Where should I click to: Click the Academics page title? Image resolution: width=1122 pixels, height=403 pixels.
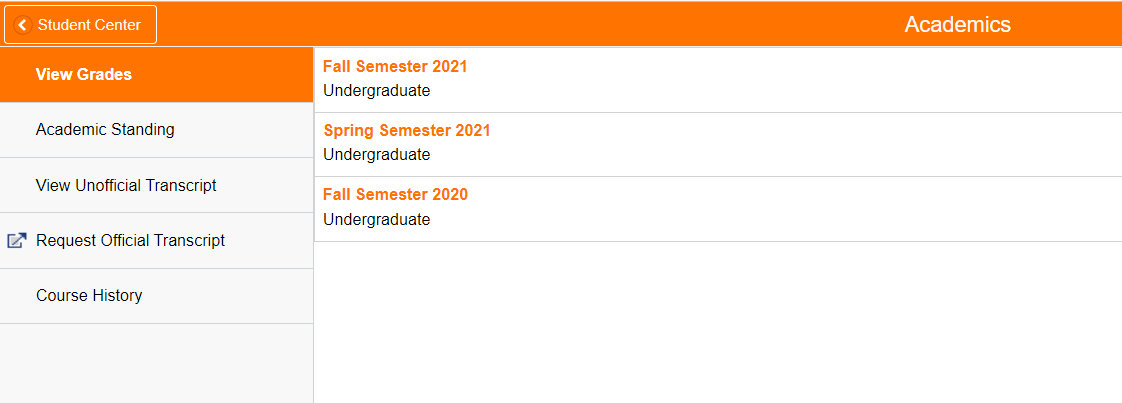(957, 25)
